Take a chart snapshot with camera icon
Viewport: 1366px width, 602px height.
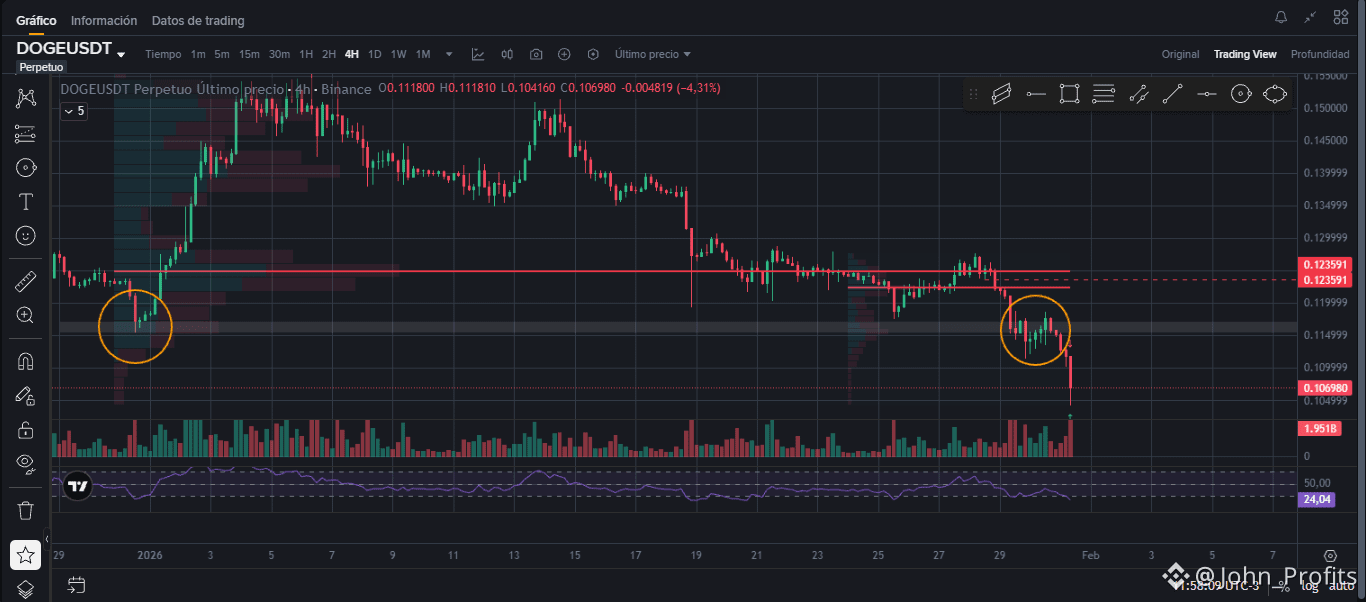[536, 54]
